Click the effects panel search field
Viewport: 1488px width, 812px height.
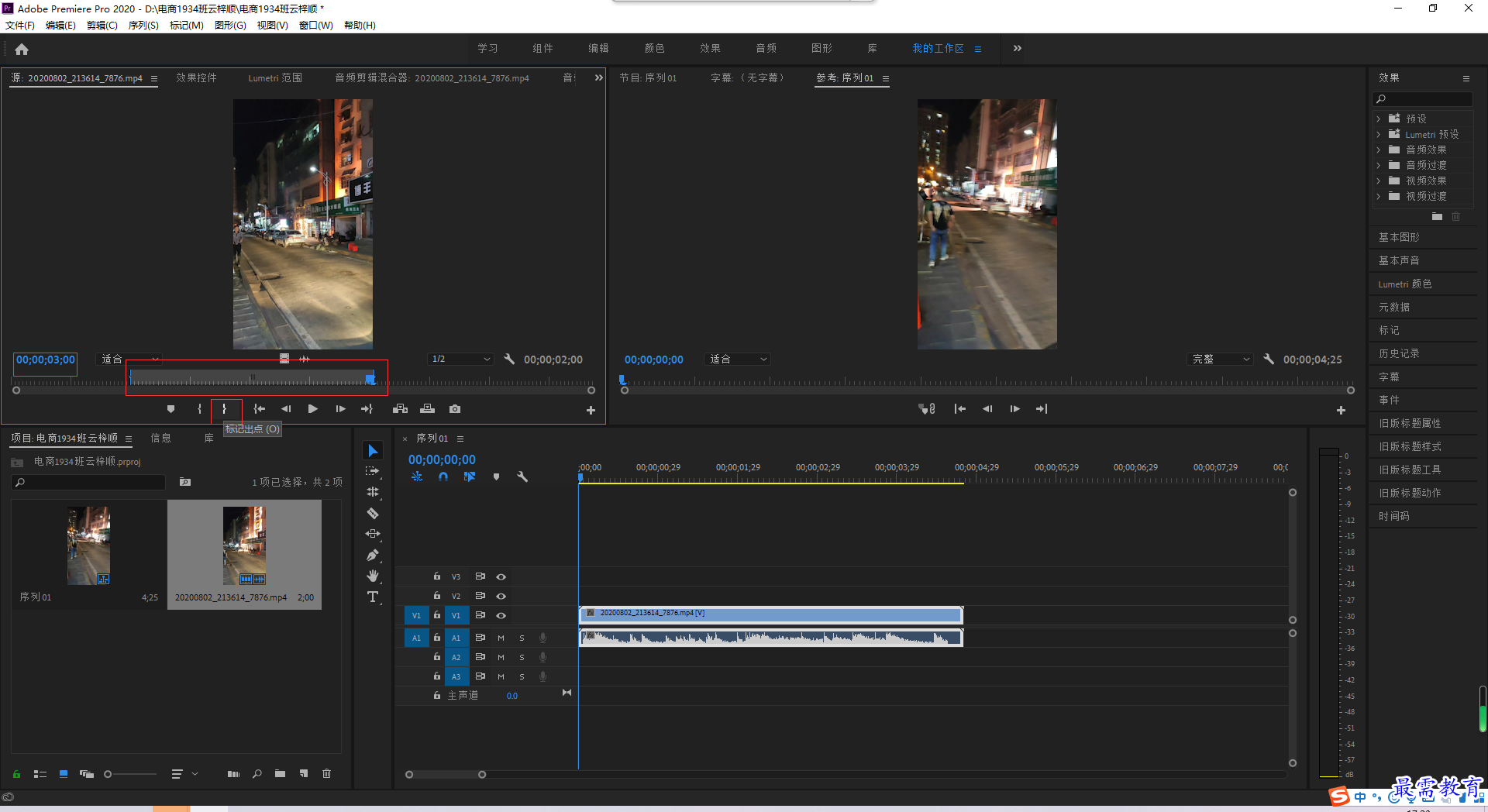click(x=1422, y=99)
